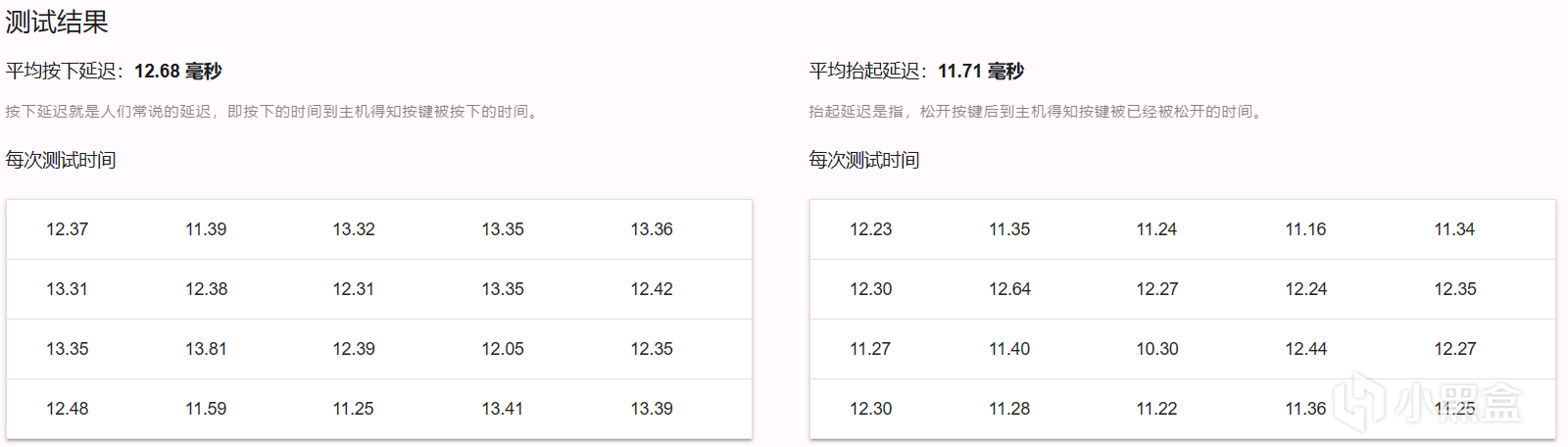Viewport: 1568px width, 447px height.
Task: Click the 测试结果 heading
Action: click(x=57, y=22)
